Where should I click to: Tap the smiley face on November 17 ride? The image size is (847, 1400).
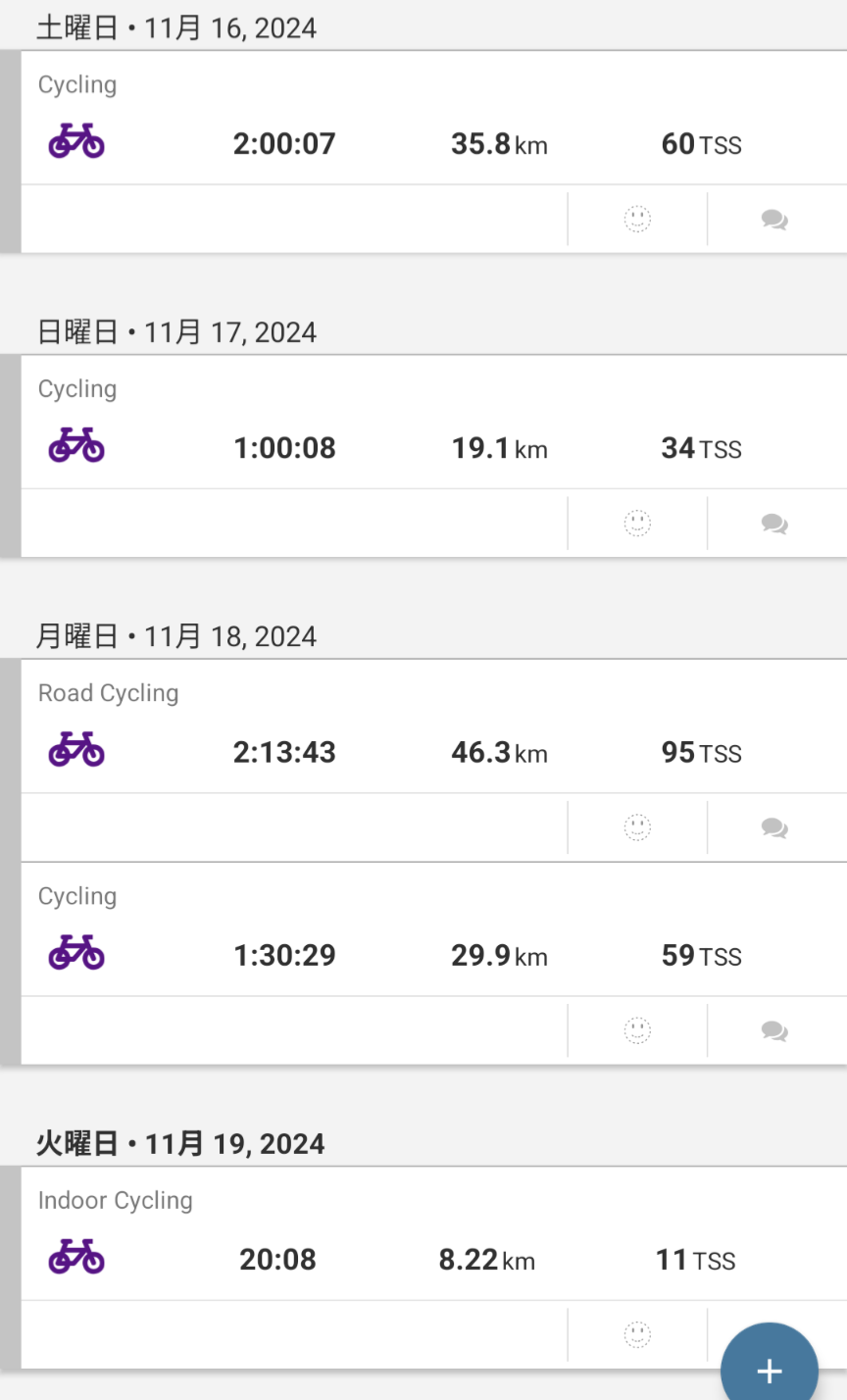point(637,523)
